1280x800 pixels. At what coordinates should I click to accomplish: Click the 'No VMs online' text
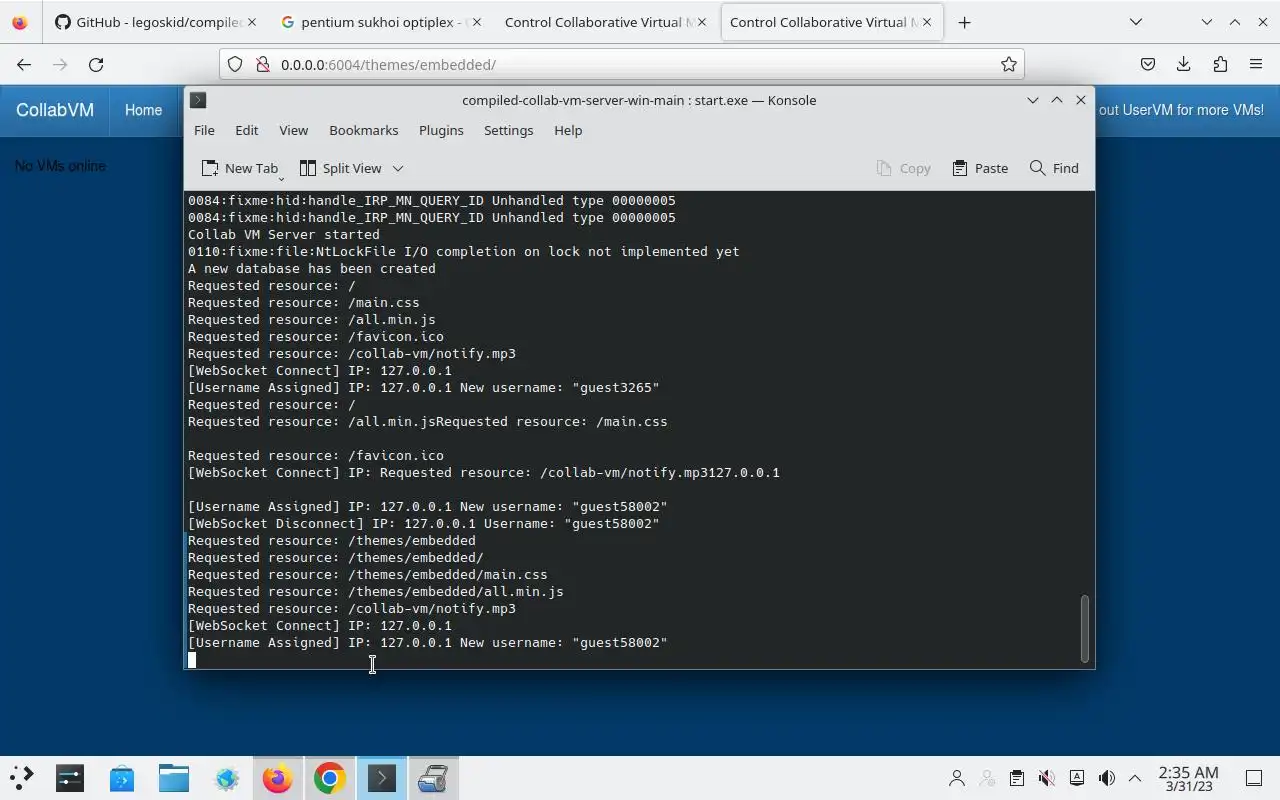tap(60, 166)
